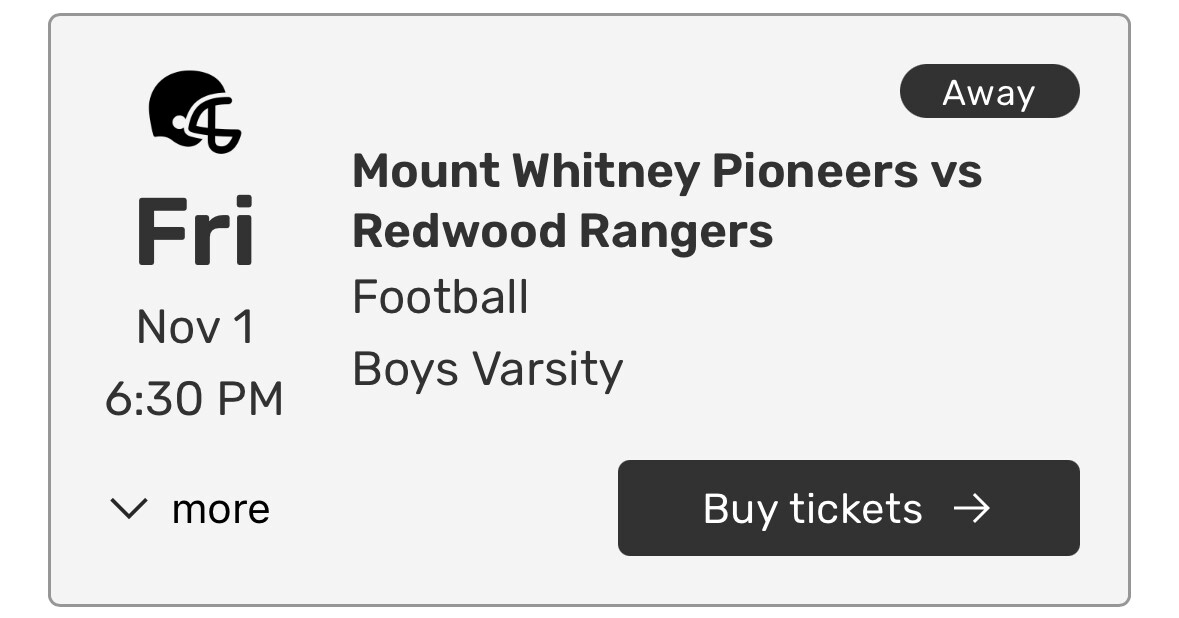Viewport: 1179px width, 618px height.
Task: Click the 'Buy' word on the ticket button
Action: click(x=740, y=510)
